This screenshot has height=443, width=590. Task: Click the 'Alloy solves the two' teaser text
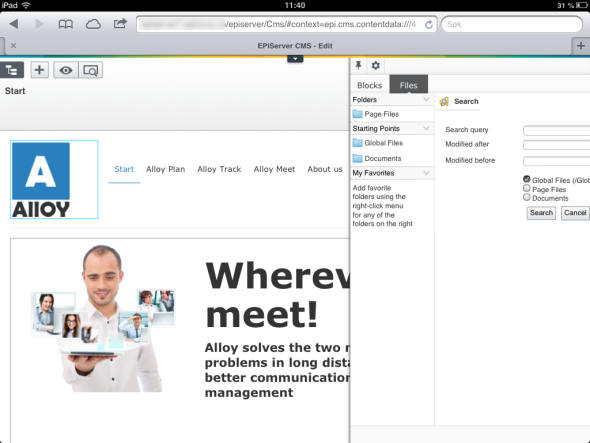[x=277, y=370]
